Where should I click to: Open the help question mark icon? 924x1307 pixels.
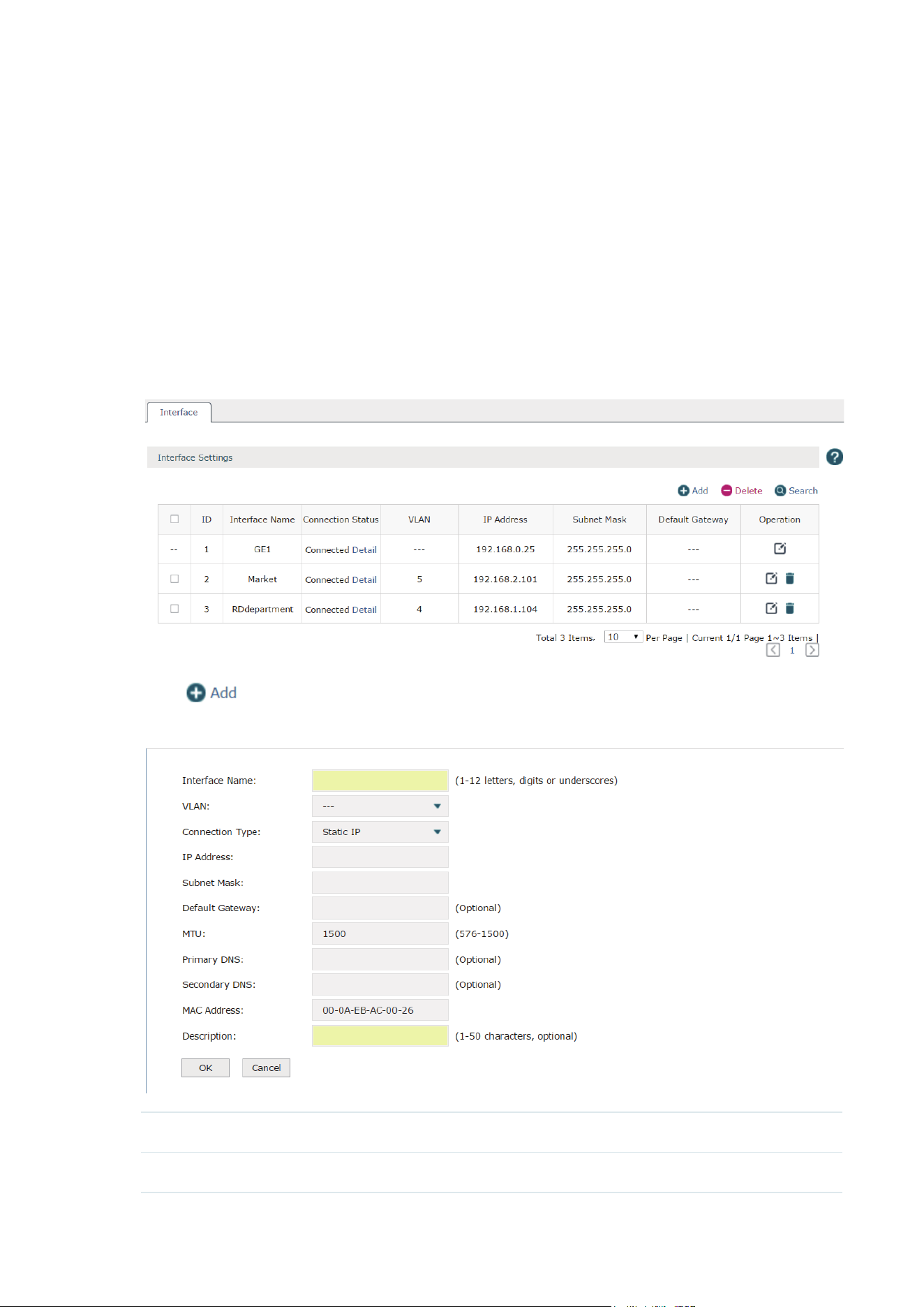coord(834,457)
